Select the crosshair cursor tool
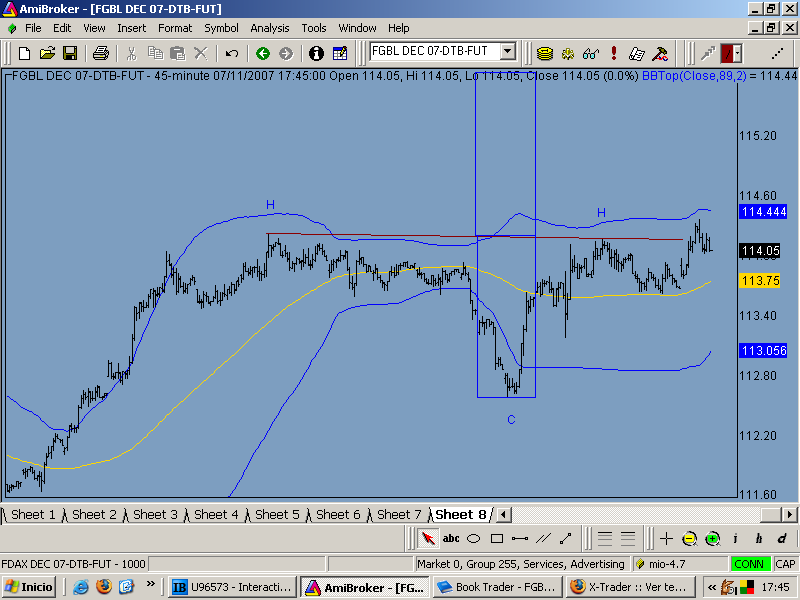Screen dimensions: 800x600 [x=666, y=538]
